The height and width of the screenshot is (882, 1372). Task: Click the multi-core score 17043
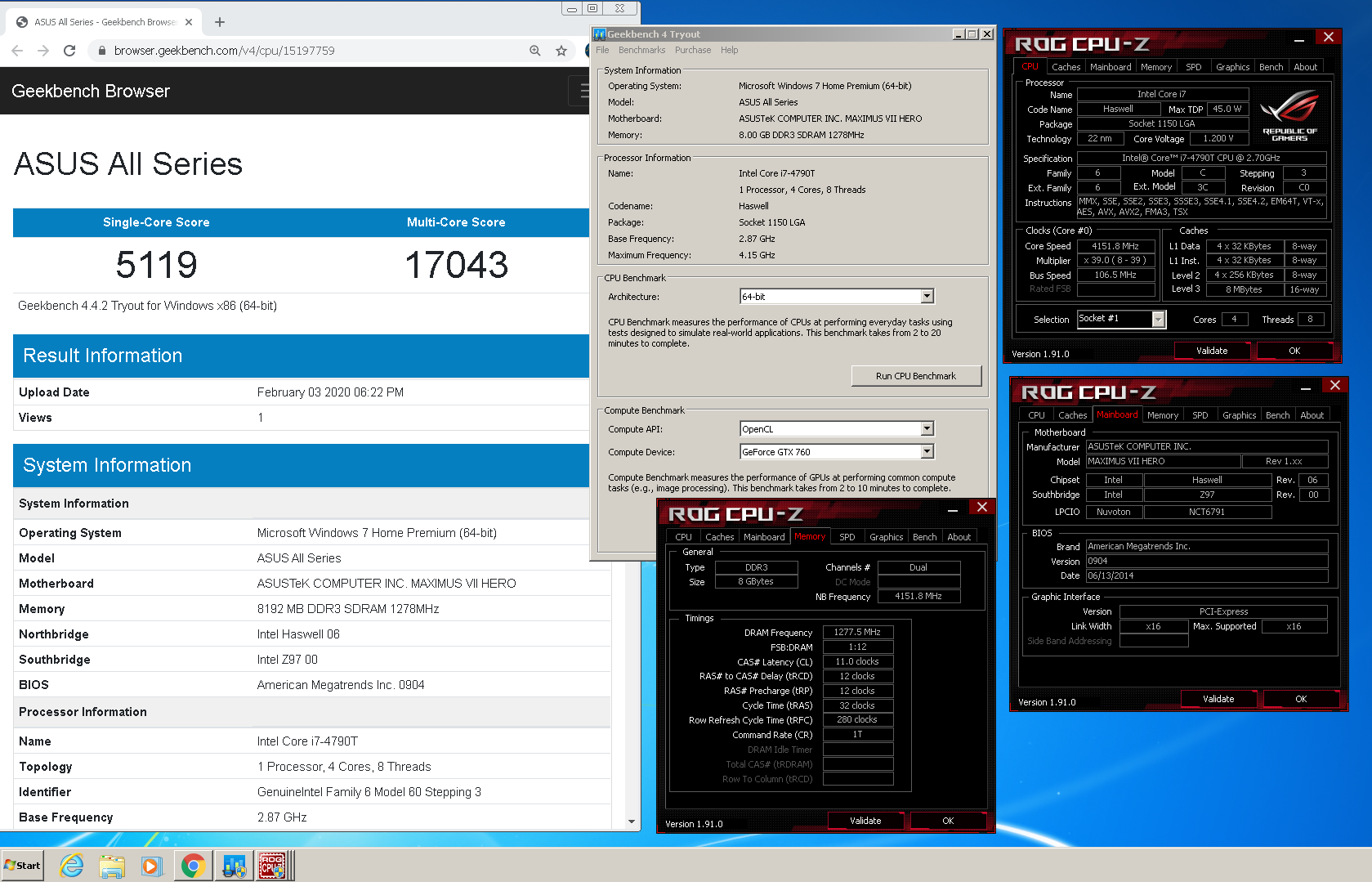coord(456,265)
